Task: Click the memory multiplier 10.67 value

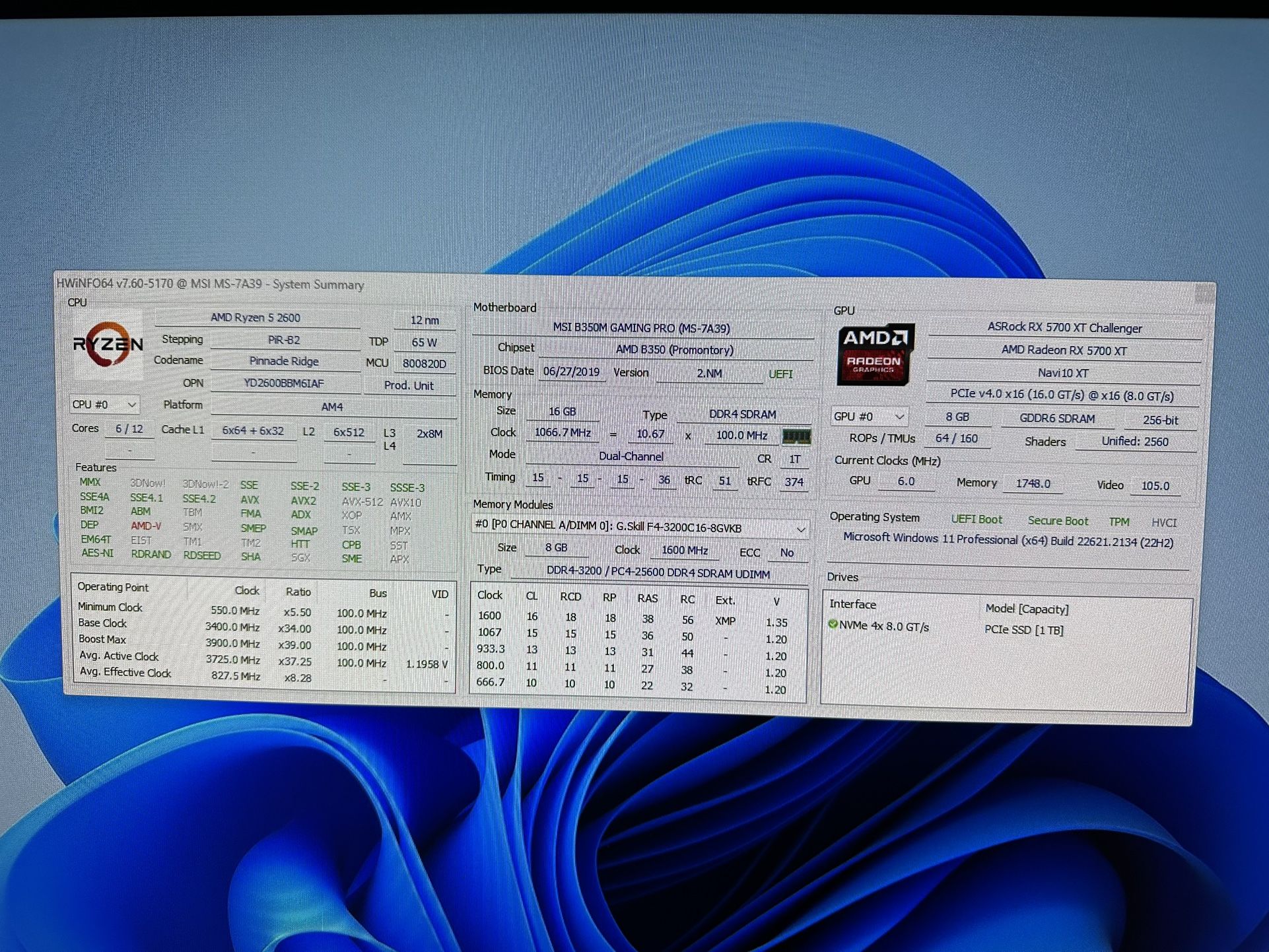Action: 650,434
